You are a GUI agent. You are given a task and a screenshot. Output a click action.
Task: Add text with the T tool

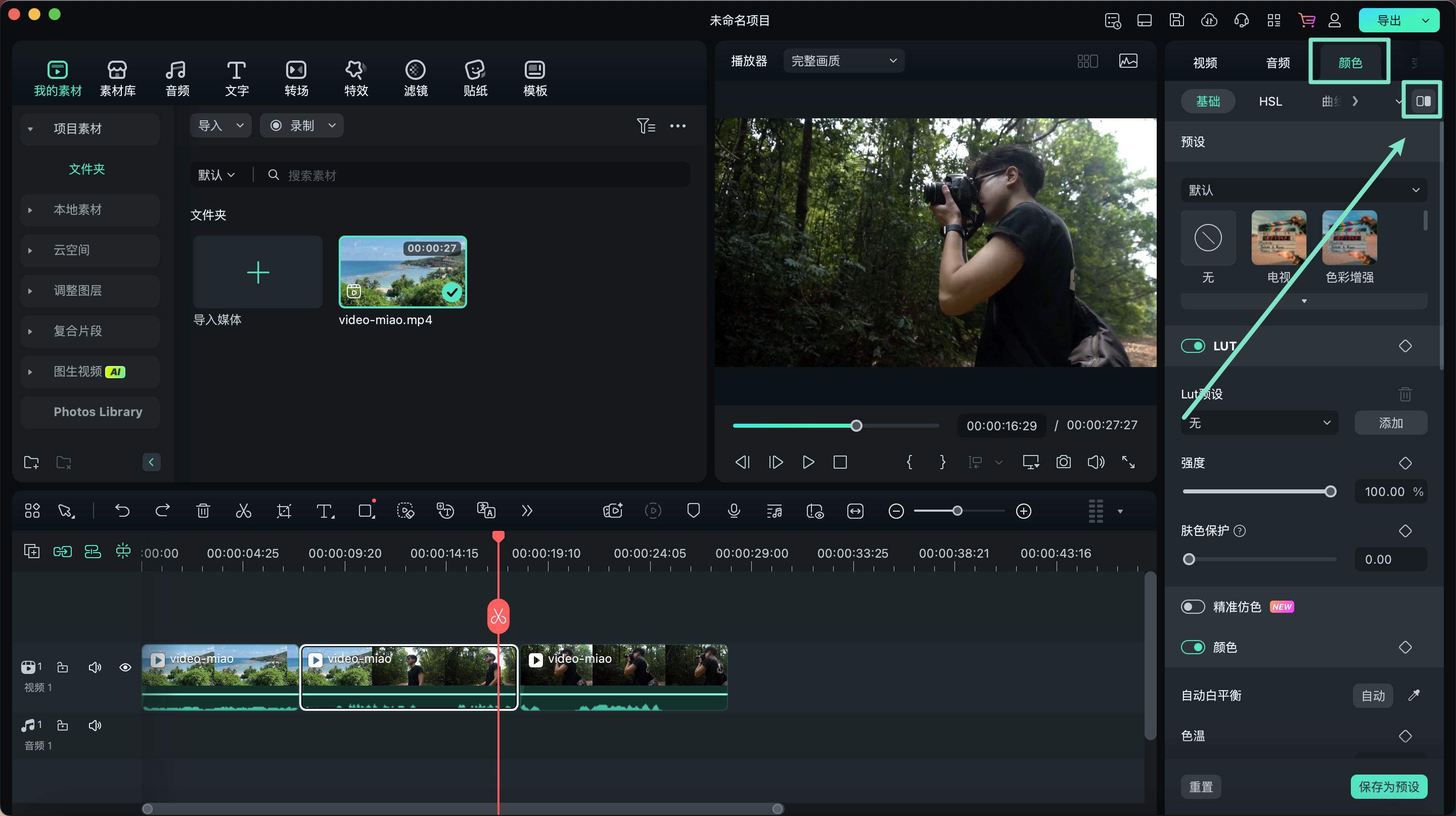(x=325, y=511)
